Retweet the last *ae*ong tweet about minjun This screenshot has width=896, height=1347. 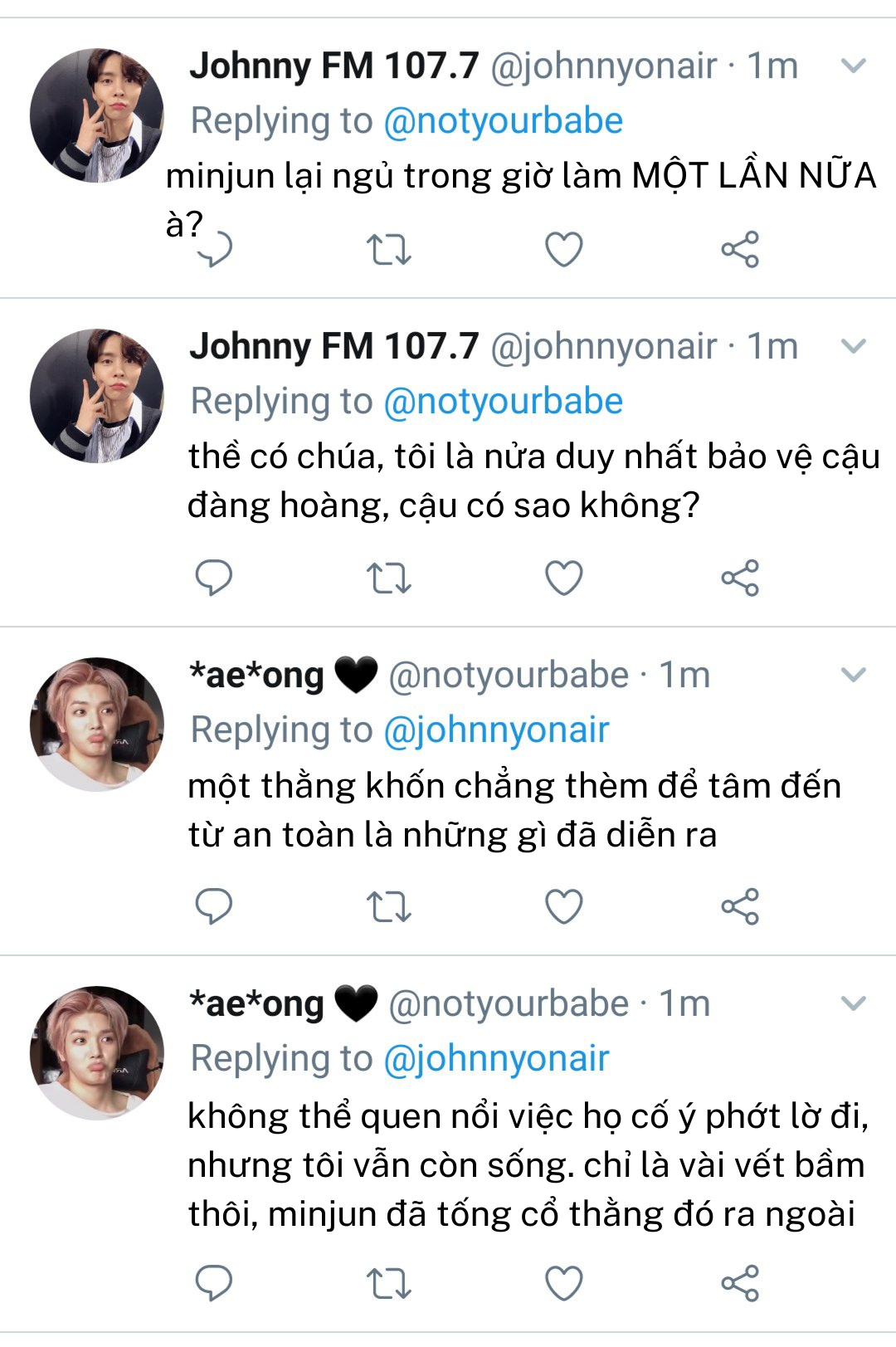[x=389, y=1283]
